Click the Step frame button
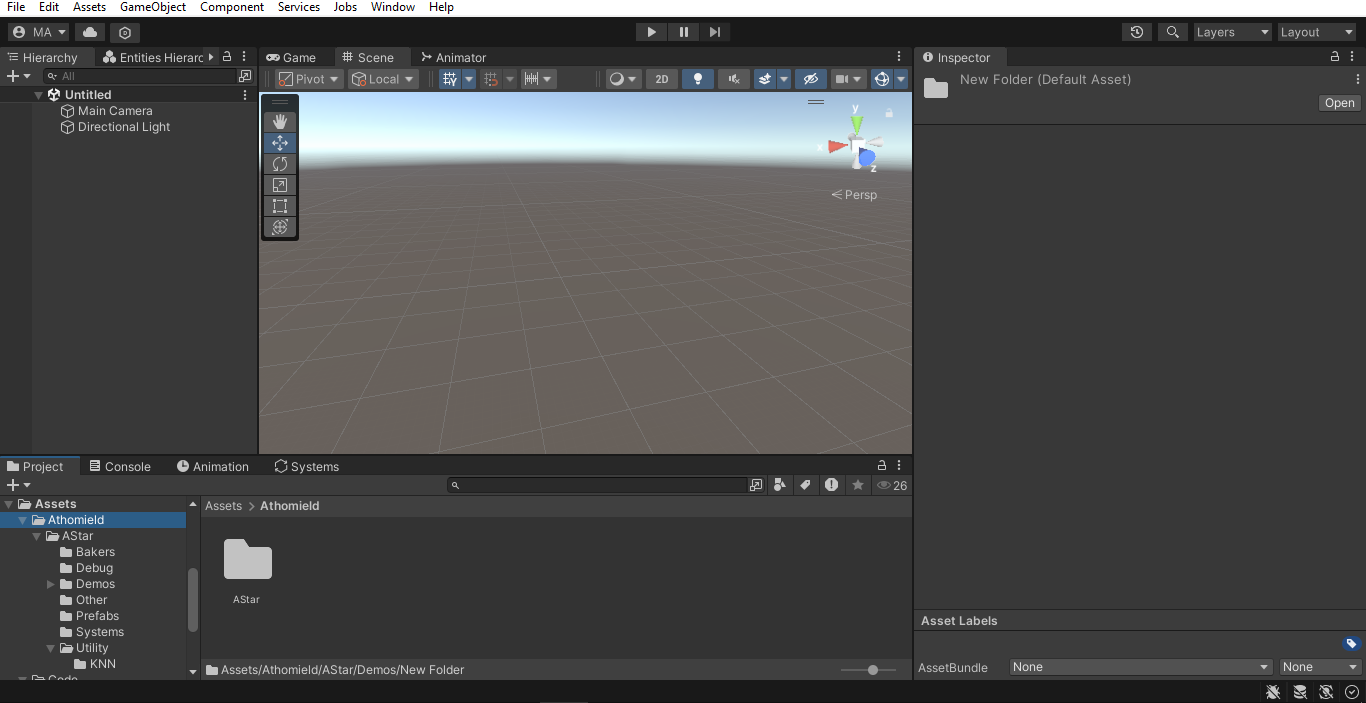The height and width of the screenshot is (703, 1366). pos(714,32)
